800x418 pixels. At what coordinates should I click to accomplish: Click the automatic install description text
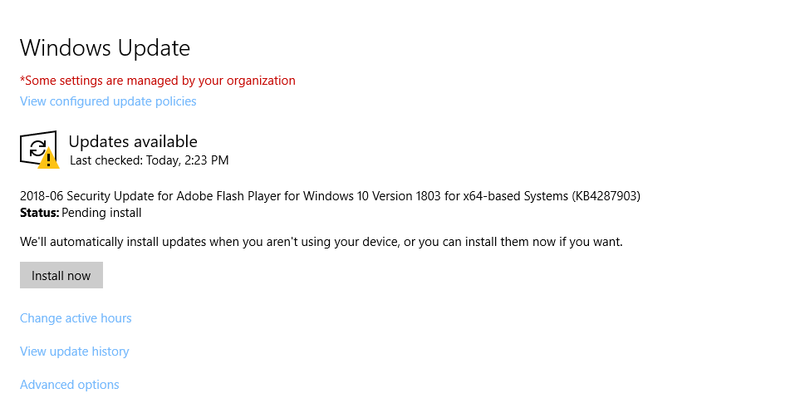pyautogui.click(x=322, y=242)
